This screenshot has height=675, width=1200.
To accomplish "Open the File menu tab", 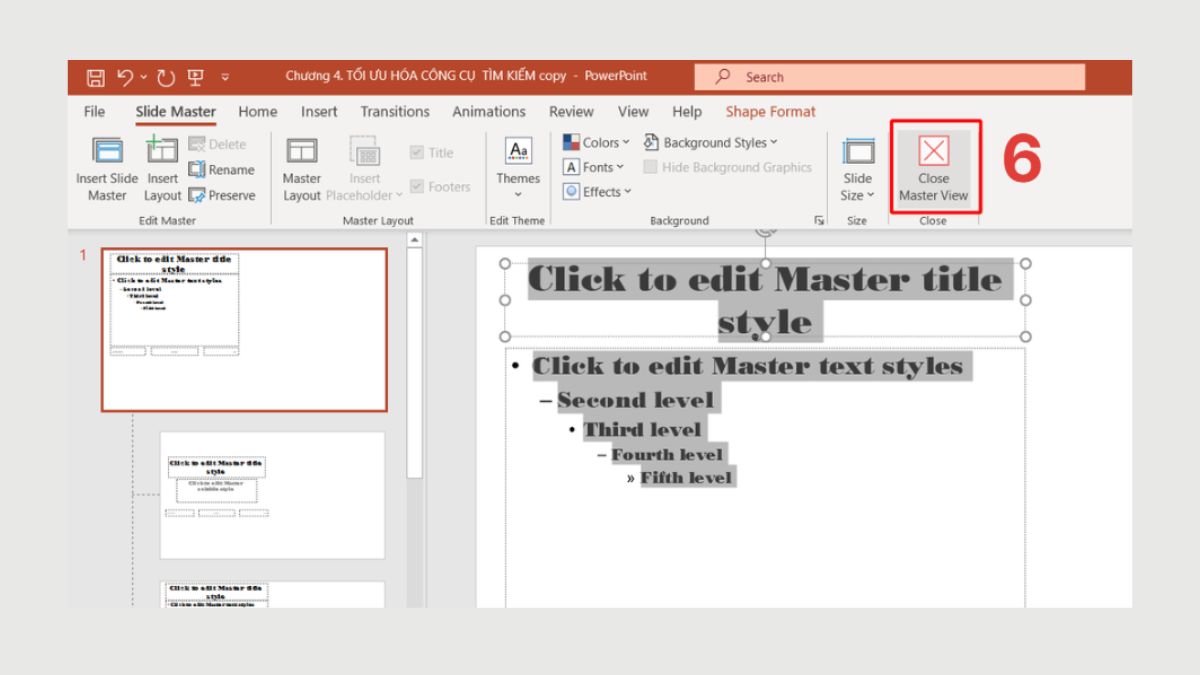I will (94, 112).
